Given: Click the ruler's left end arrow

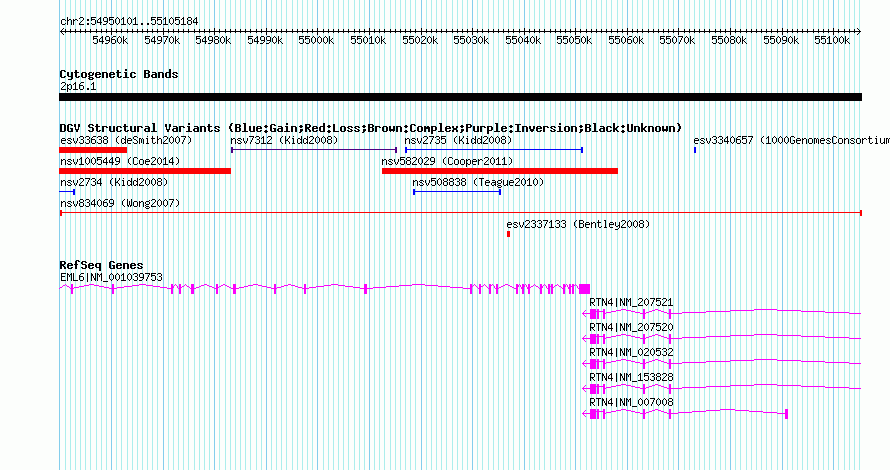Looking at the screenshot, I should point(62,32).
